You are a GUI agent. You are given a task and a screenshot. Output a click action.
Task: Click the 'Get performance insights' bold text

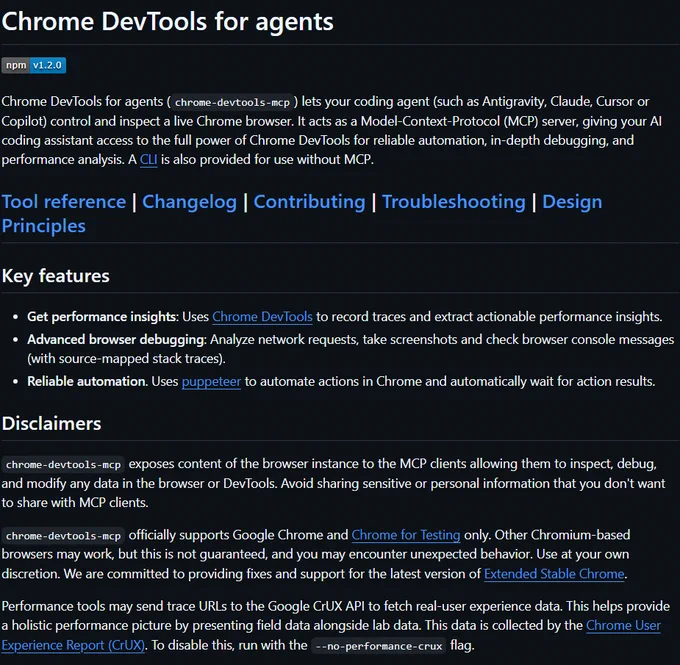pos(102,317)
